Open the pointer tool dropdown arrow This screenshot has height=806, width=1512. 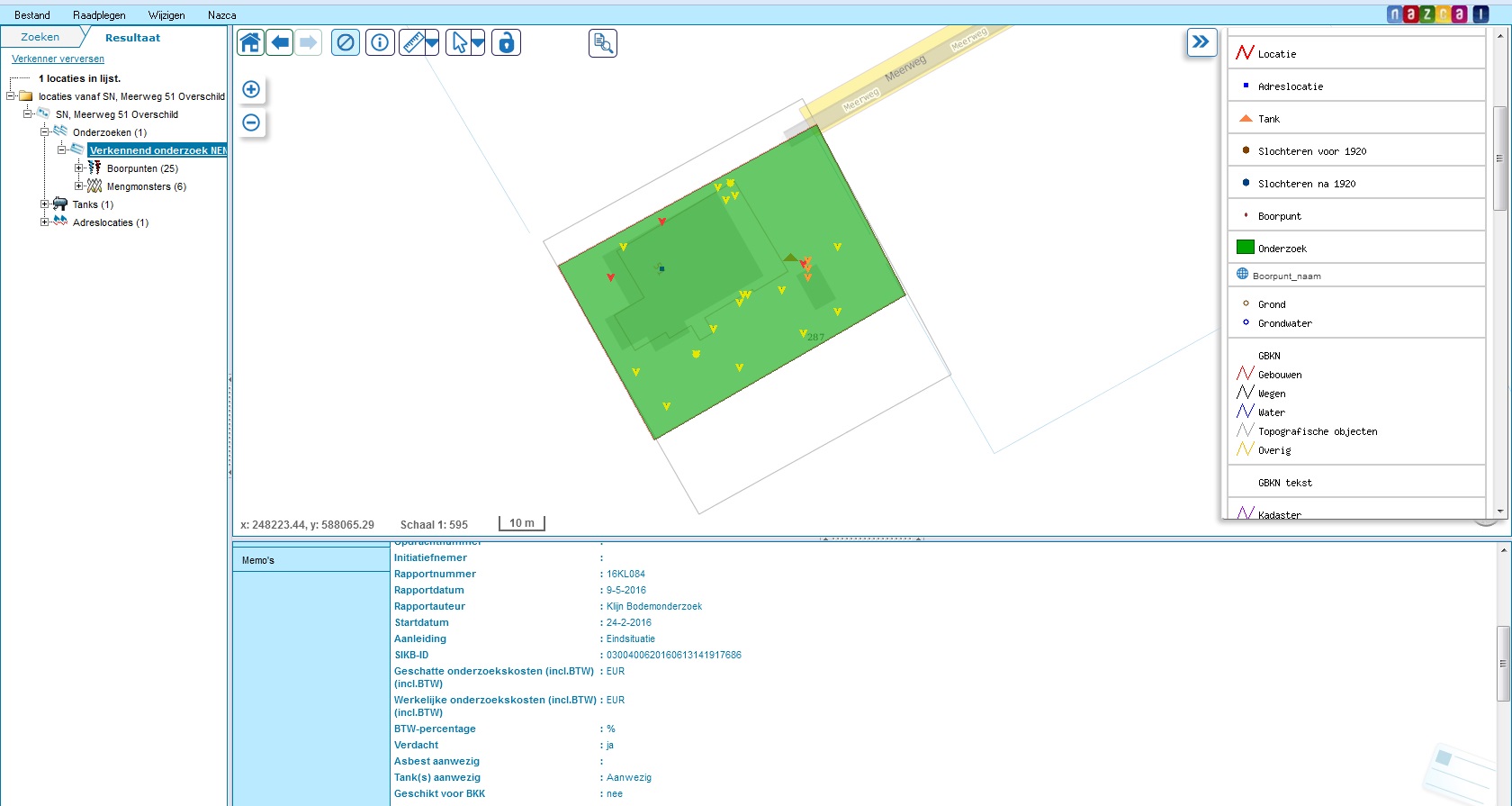478,42
